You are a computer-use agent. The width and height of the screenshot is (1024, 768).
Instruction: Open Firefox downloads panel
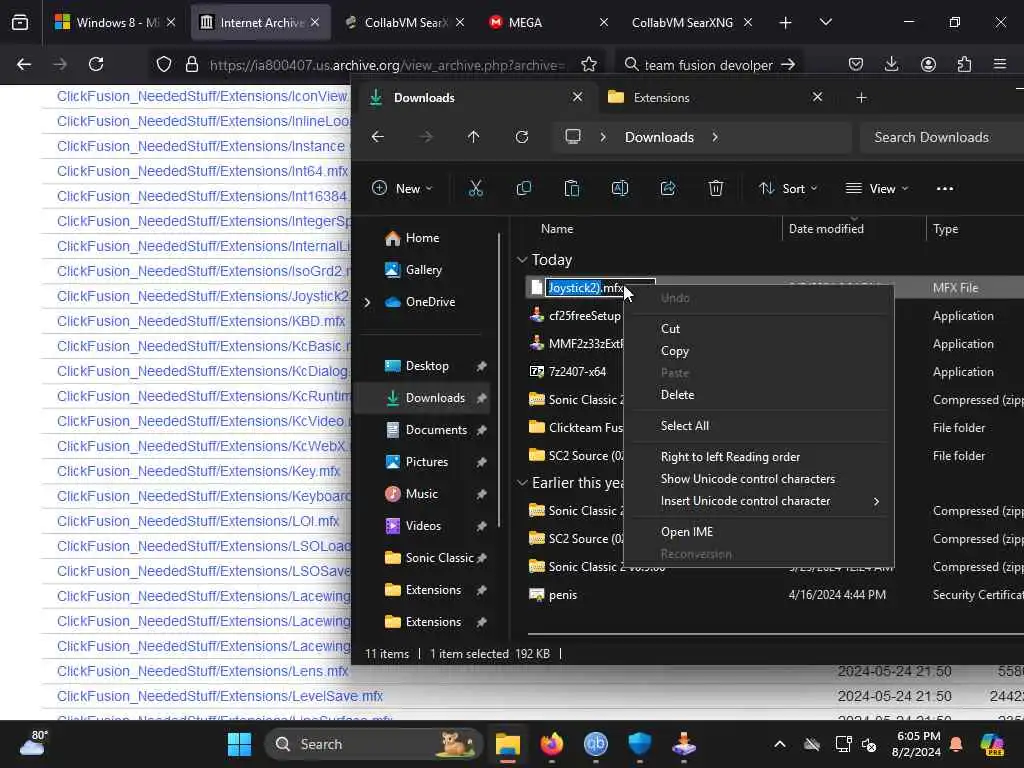click(891, 64)
